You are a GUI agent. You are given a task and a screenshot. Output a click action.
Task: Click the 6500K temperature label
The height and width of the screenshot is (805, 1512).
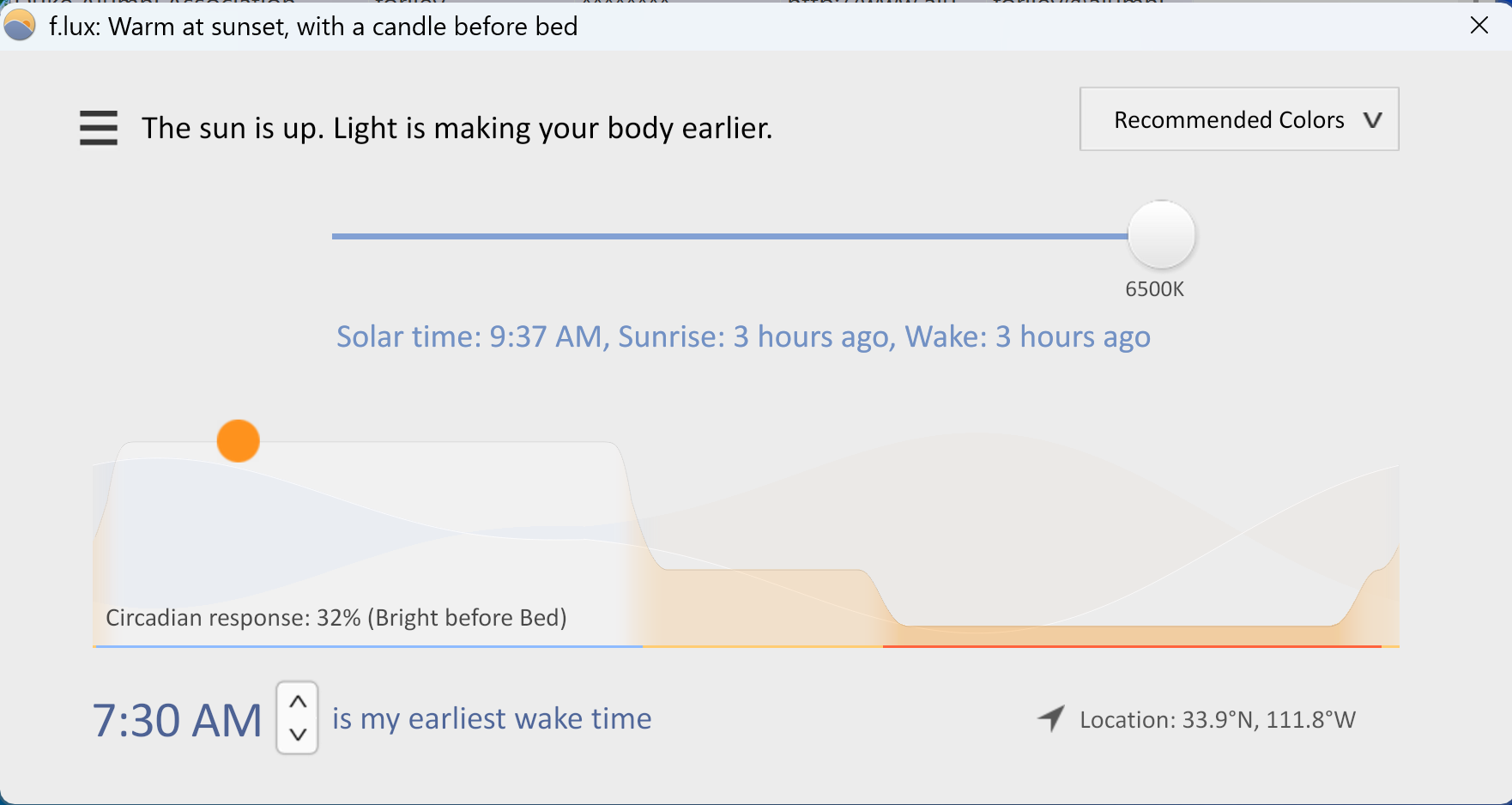(1155, 289)
